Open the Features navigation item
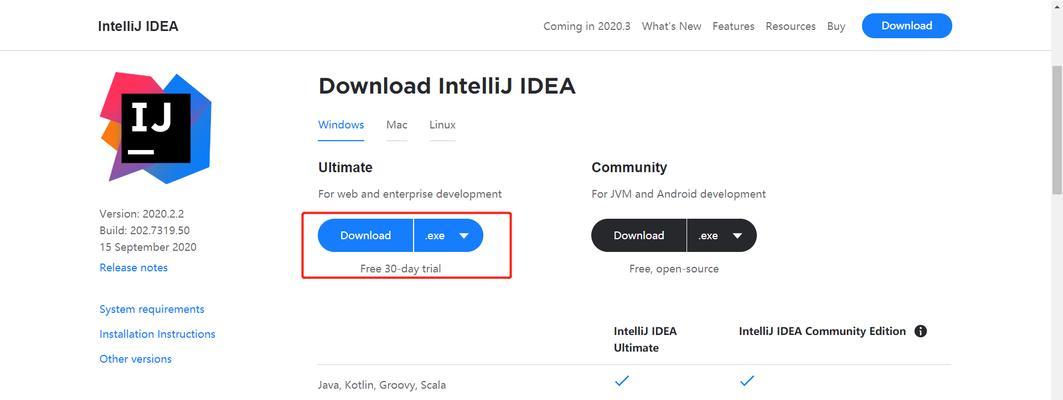Image resolution: width=1063 pixels, height=400 pixels. point(733,26)
